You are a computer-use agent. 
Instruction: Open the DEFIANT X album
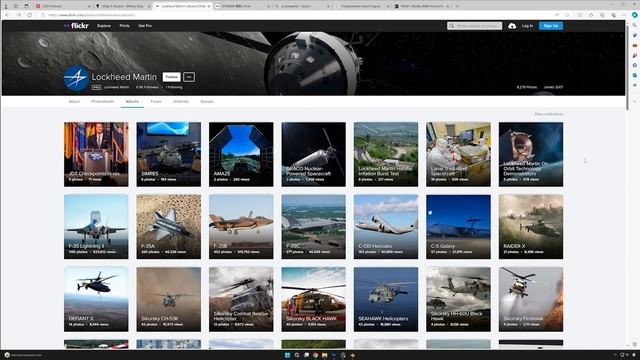[96, 299]
